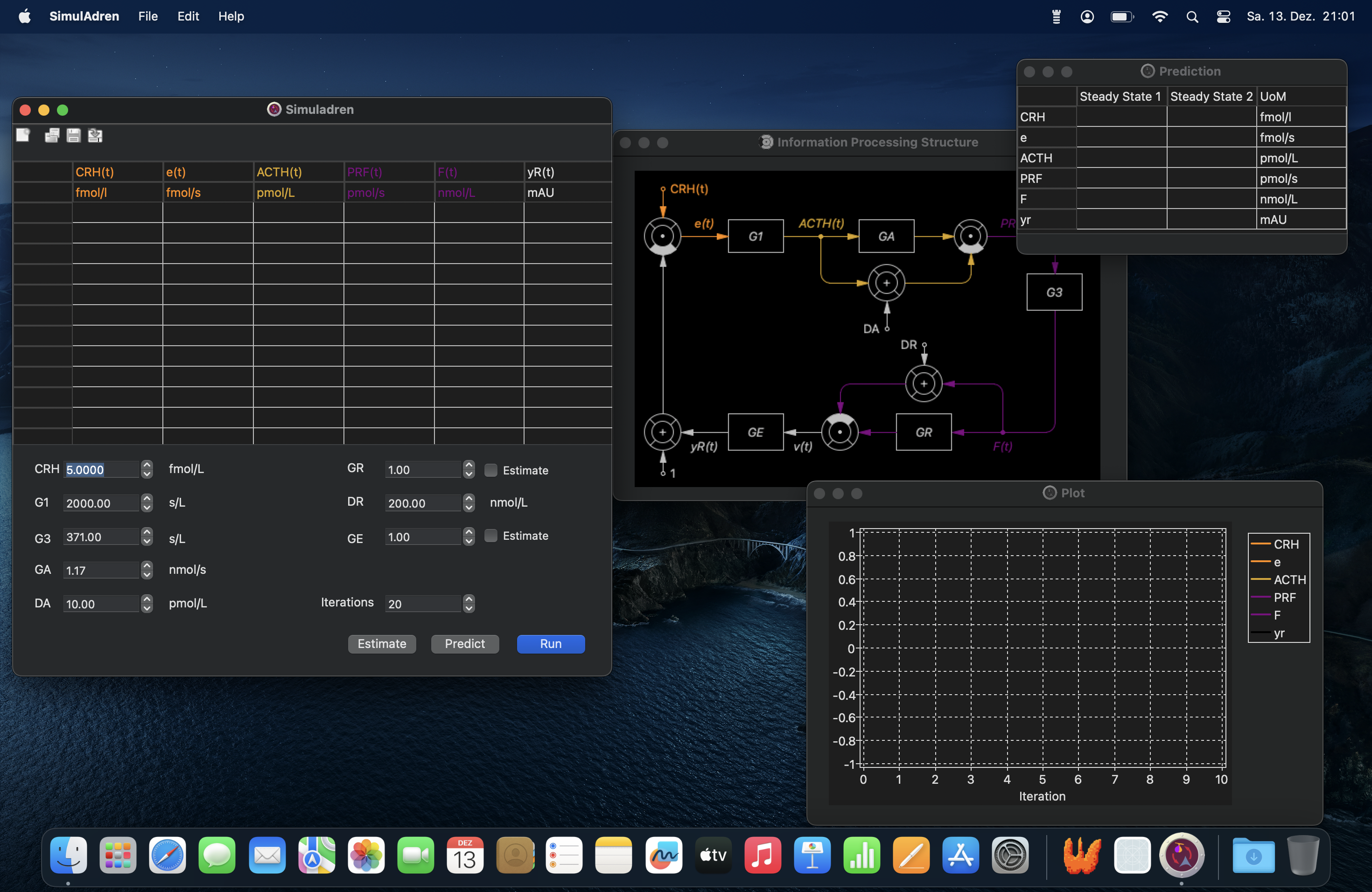Open the File menu
Screen dimensions: 1372x892
click(x=147, y=16)
